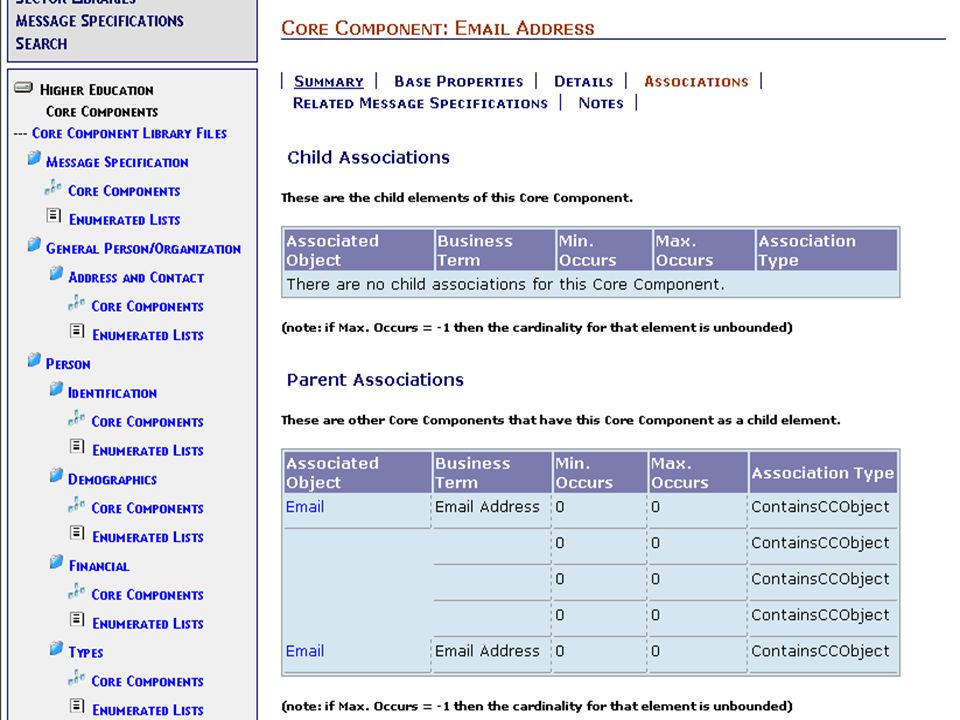Click Core Components icon under Financial

coord(77,591)
